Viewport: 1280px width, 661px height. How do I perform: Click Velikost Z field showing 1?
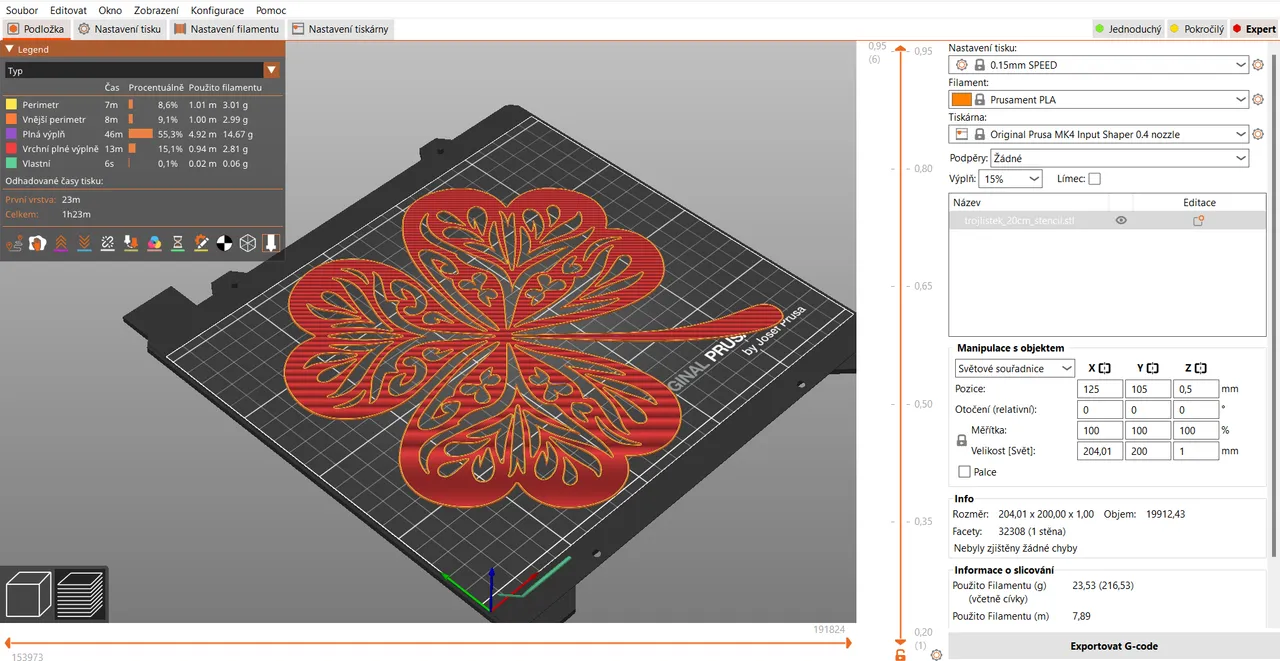coord(1196,451)
